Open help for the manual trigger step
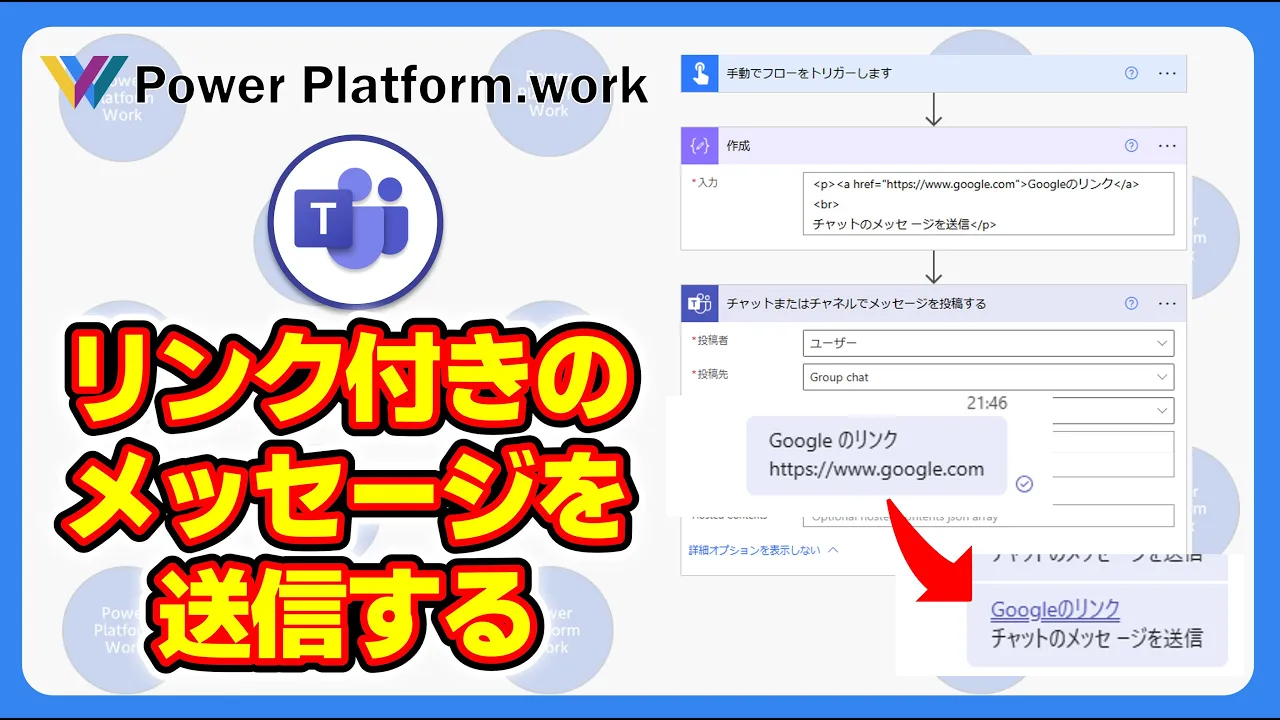Viewport: 1280px width, 720px height. [x=1131, y=73]
